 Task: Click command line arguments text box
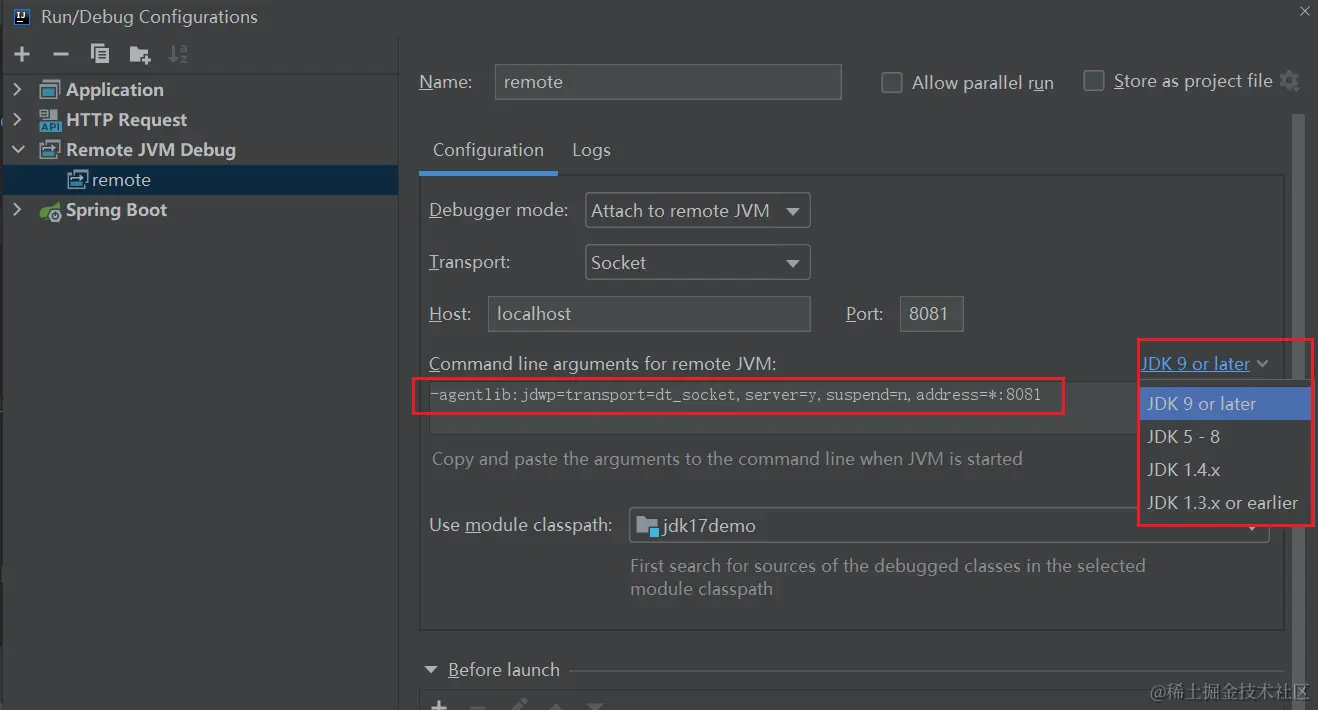point(784,408)
